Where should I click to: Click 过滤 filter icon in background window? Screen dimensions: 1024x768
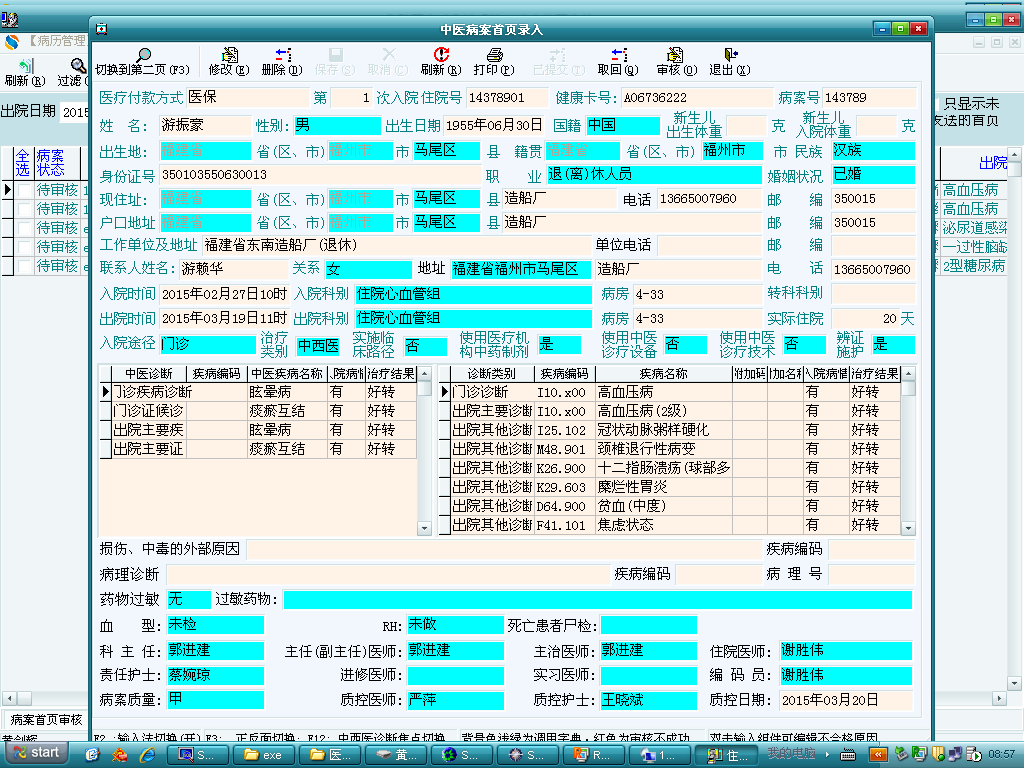pos(77,65)
